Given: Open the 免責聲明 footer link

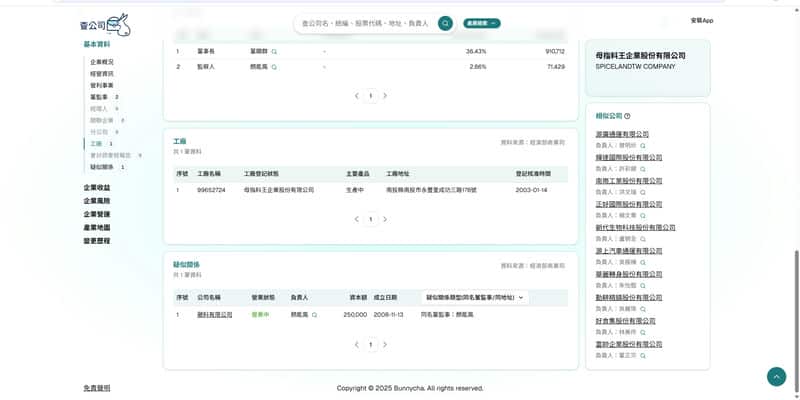Looking at the screenshot, I should pyautogui.click(x=97, y=388).
